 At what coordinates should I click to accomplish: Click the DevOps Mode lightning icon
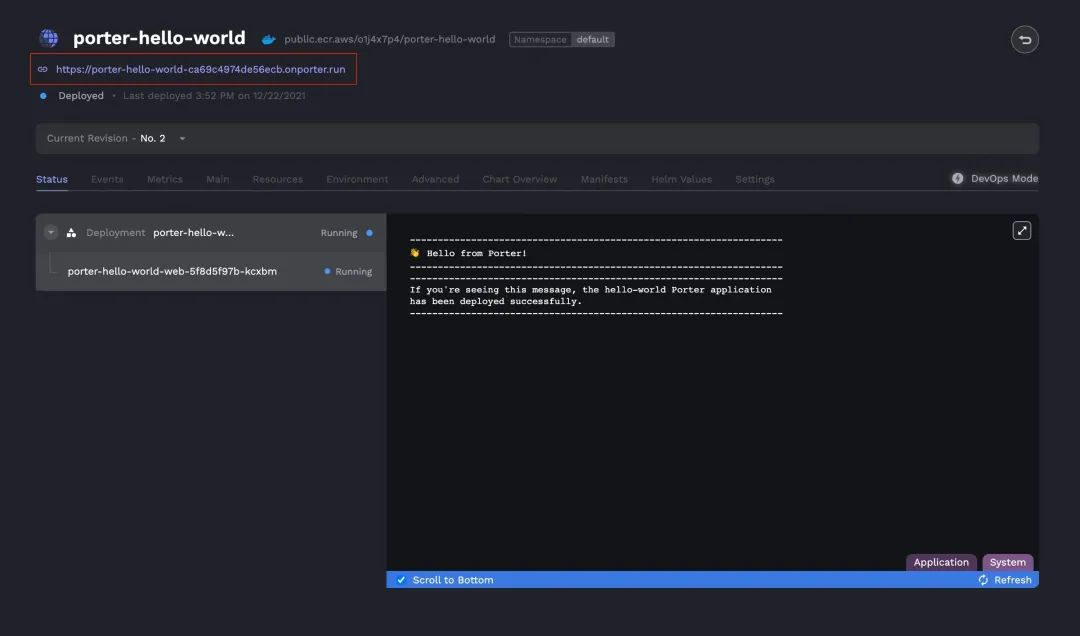pyautogui.click(x=957, y=178)
